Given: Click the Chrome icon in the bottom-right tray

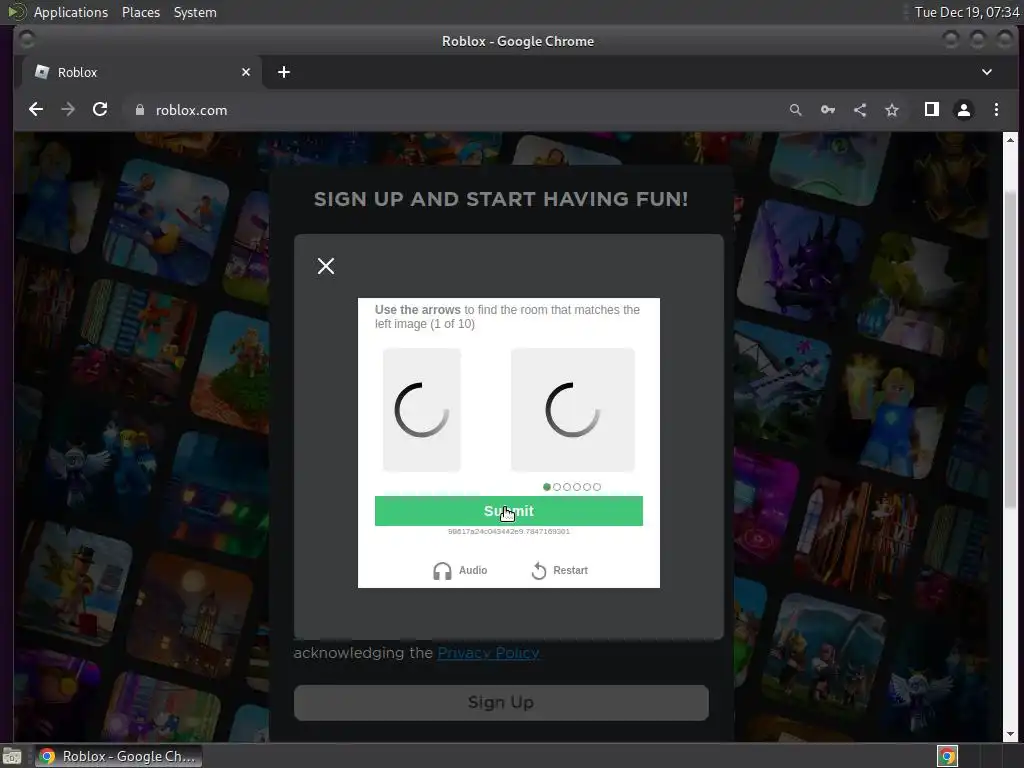Looking at the screenshot, I should [x=947, y=756].
